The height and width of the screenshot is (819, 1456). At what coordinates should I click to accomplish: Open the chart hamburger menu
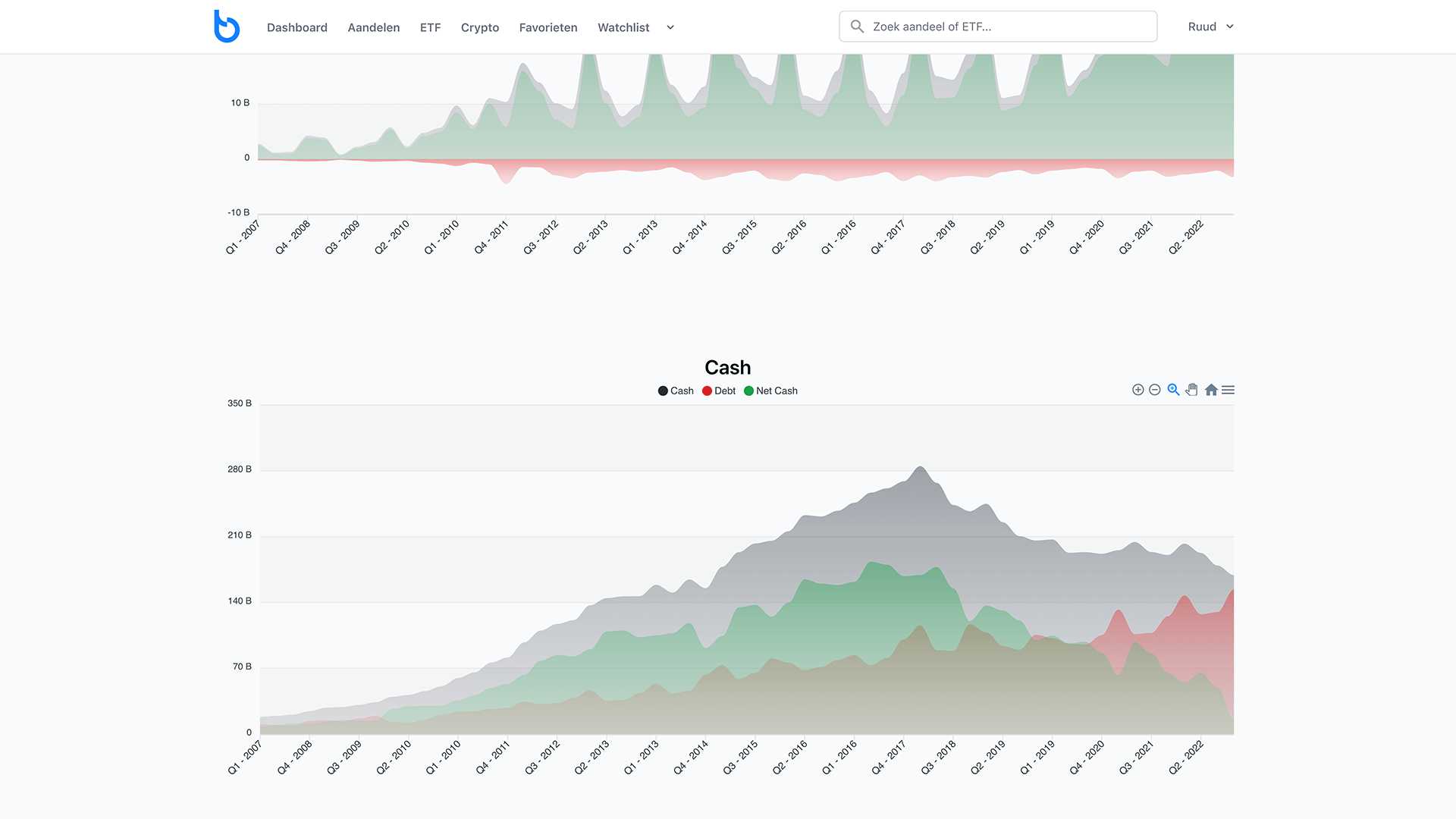click(1228, 390)
